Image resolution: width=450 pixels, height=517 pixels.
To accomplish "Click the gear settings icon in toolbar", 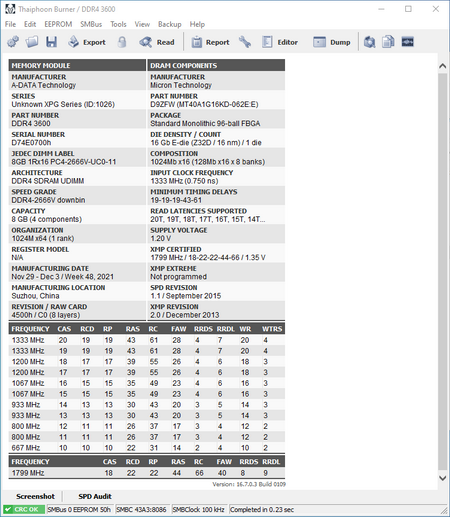I will click(x=13, y=42).
